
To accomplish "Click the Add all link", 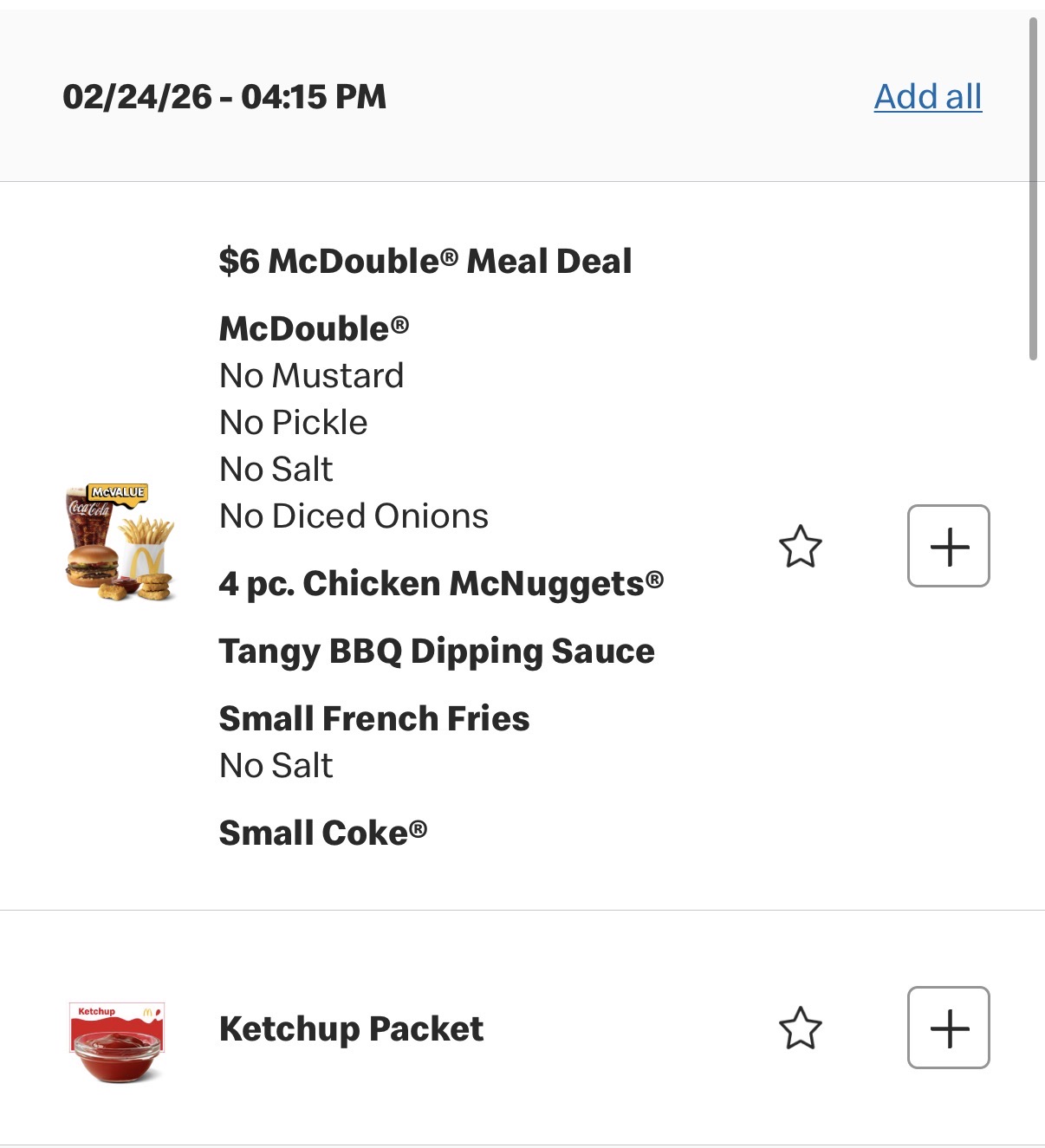I will click(927, 96).
